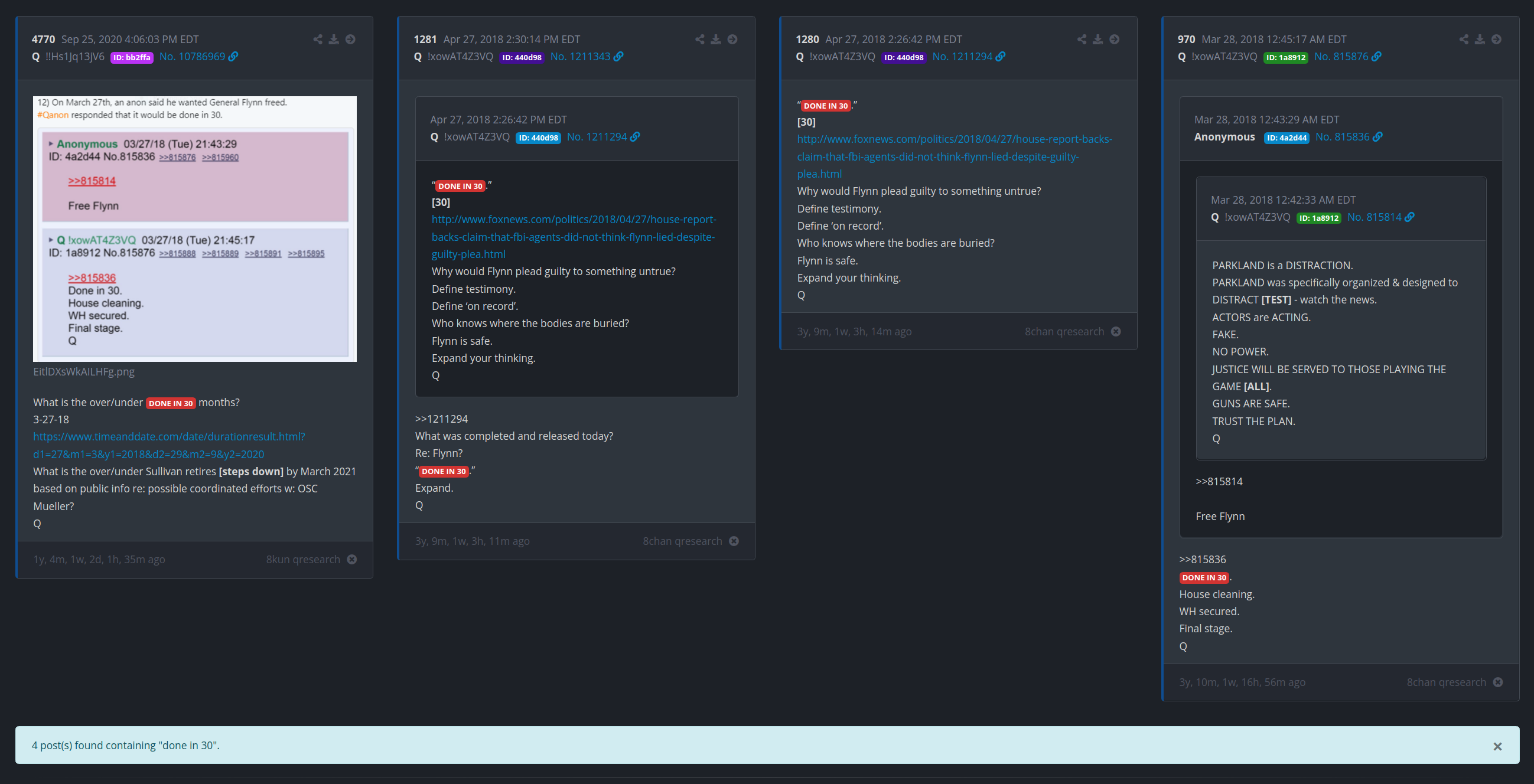This screenshot has width=1534, height=784.
Task: Click share icon on post 1281
Action: 700,40
